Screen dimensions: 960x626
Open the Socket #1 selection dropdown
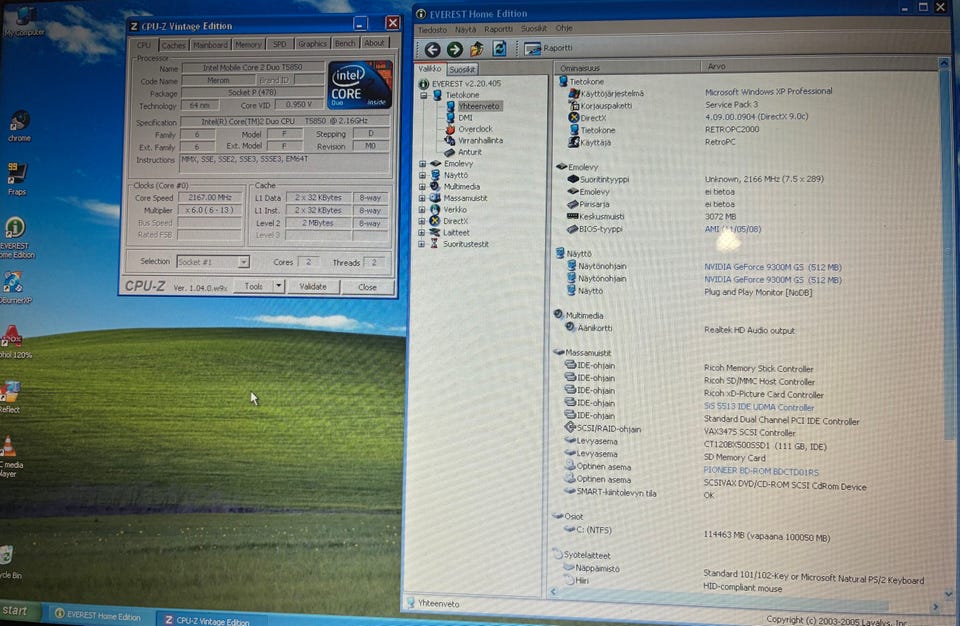244,262
